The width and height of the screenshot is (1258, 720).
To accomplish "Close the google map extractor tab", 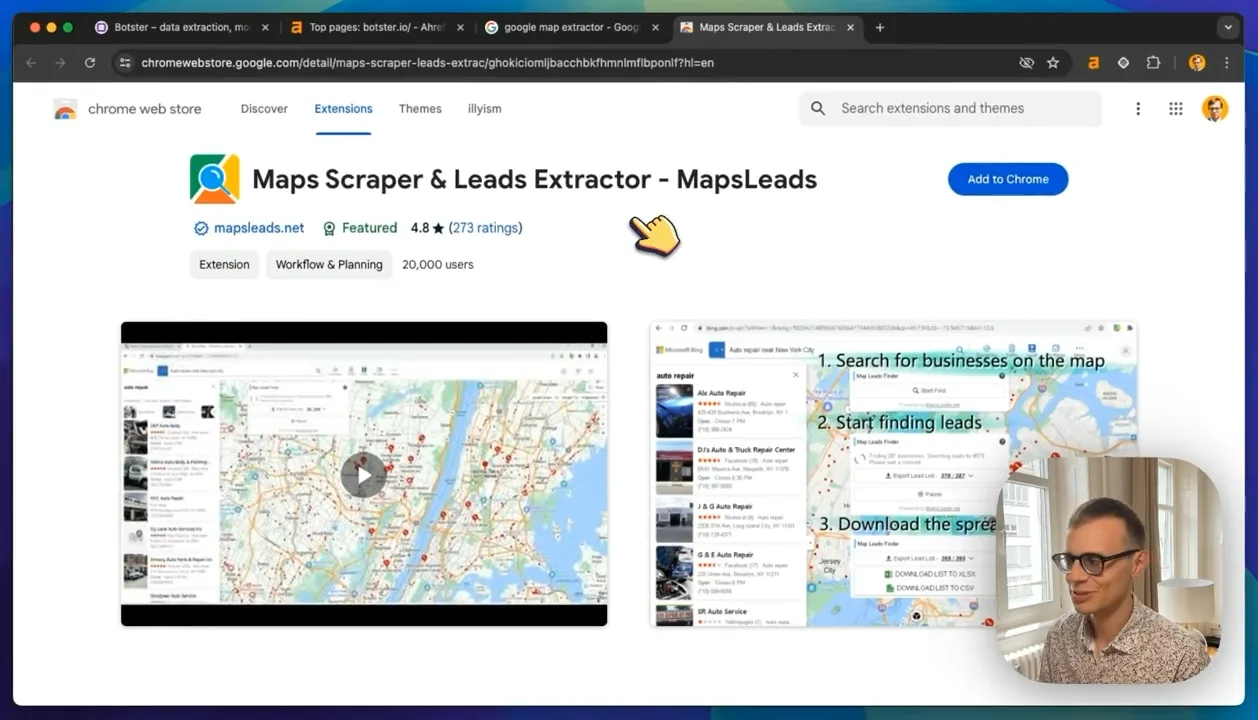I will click(655, 28).
